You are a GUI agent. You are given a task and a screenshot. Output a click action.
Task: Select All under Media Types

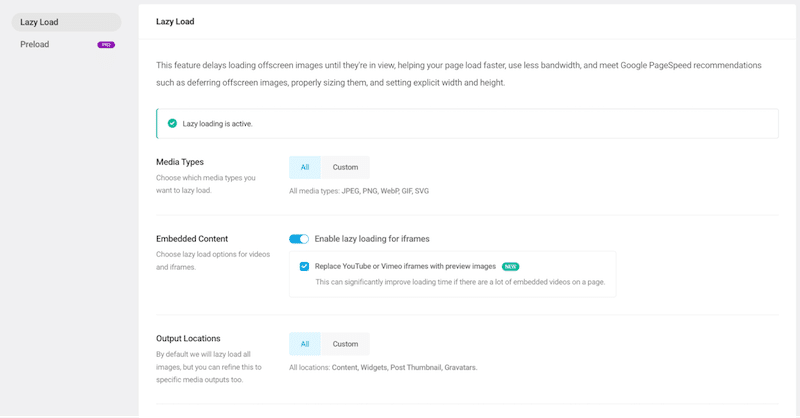click(305, 167)
